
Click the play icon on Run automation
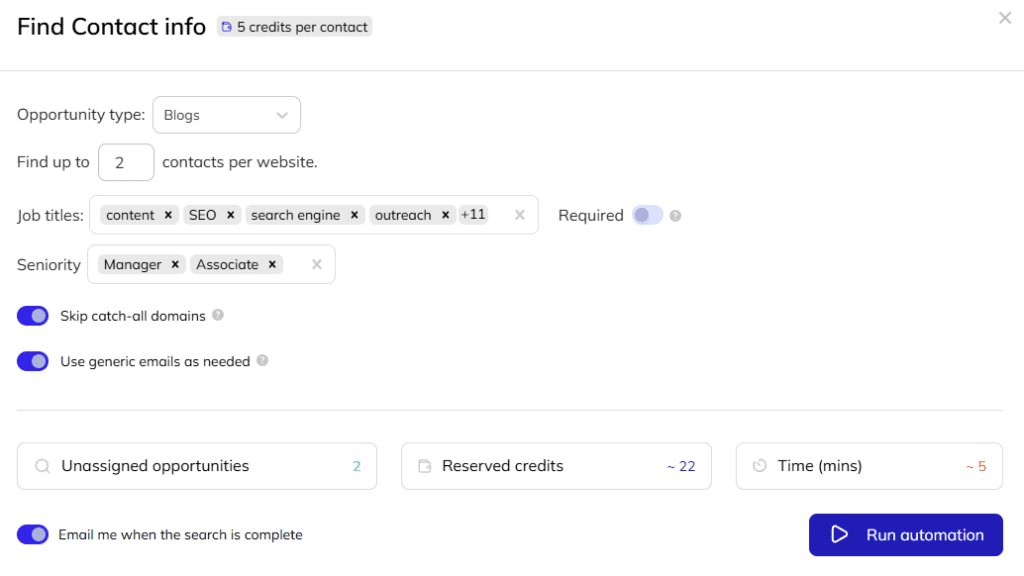[x=840, y=534]
